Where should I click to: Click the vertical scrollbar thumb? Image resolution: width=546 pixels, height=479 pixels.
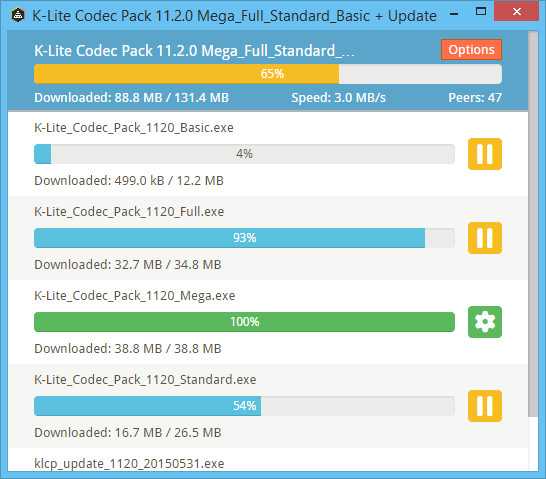point(533,224)
